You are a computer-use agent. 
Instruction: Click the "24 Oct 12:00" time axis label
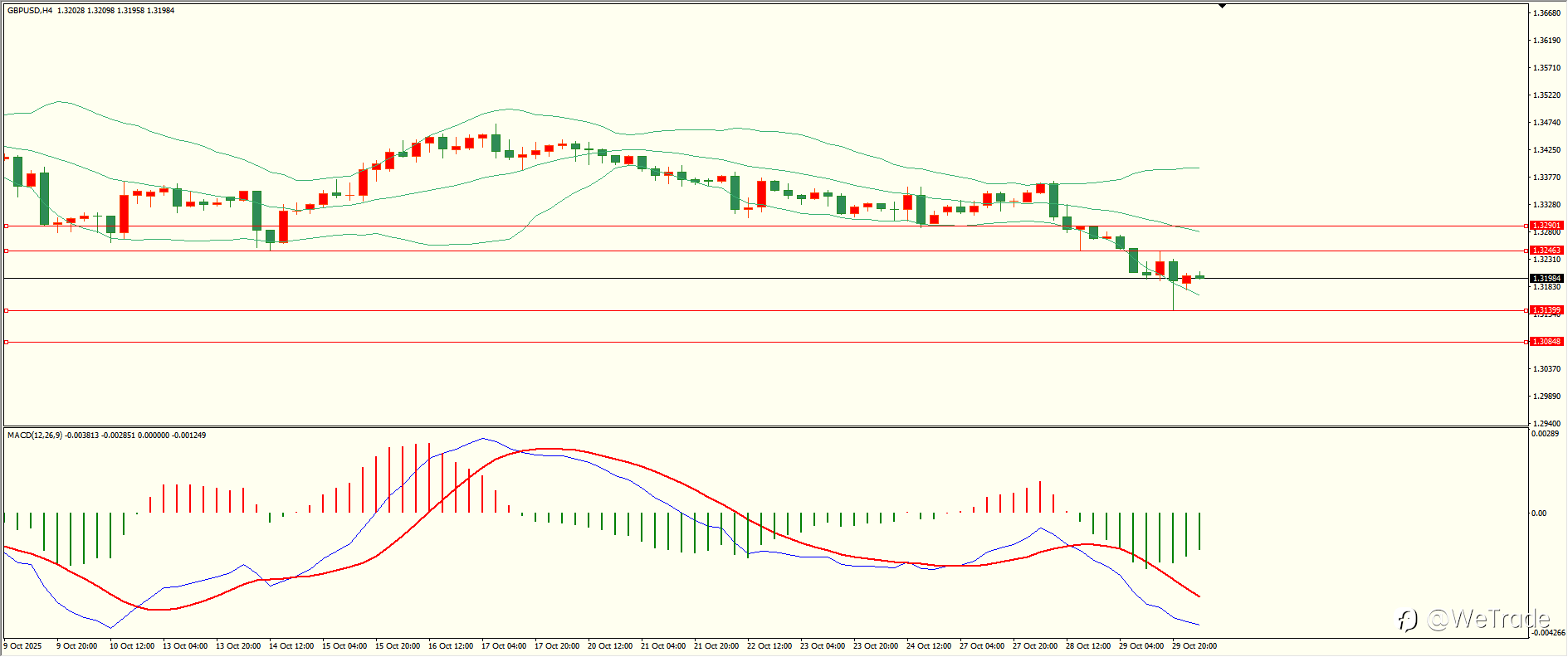click(929, 646)
